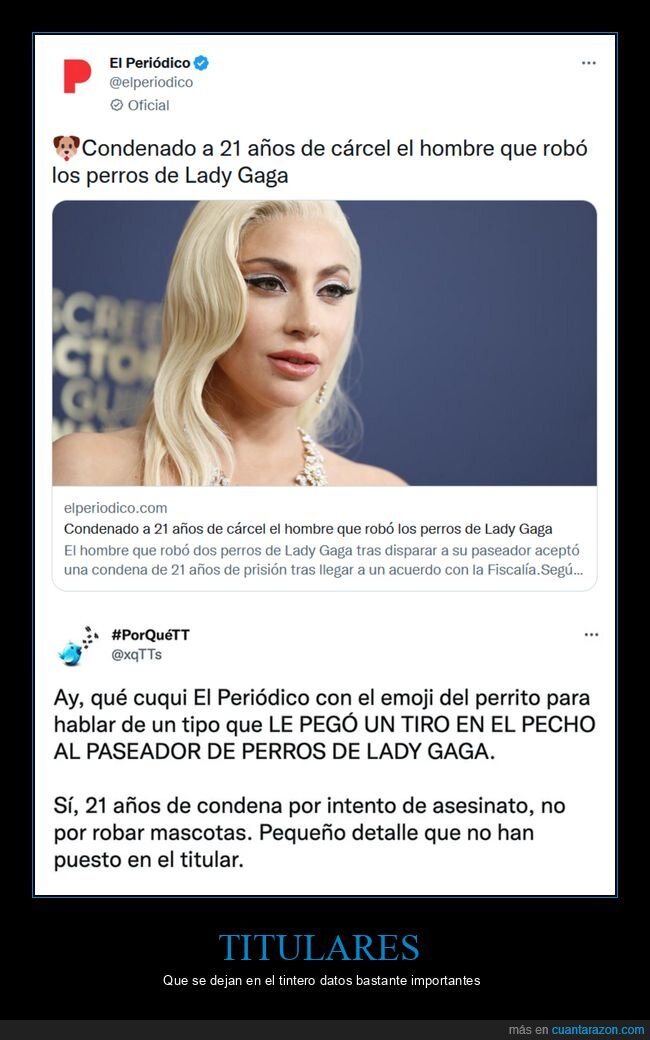
Task: Click the #PorQuéTT blue bird avatar
Action: [78, 646]
